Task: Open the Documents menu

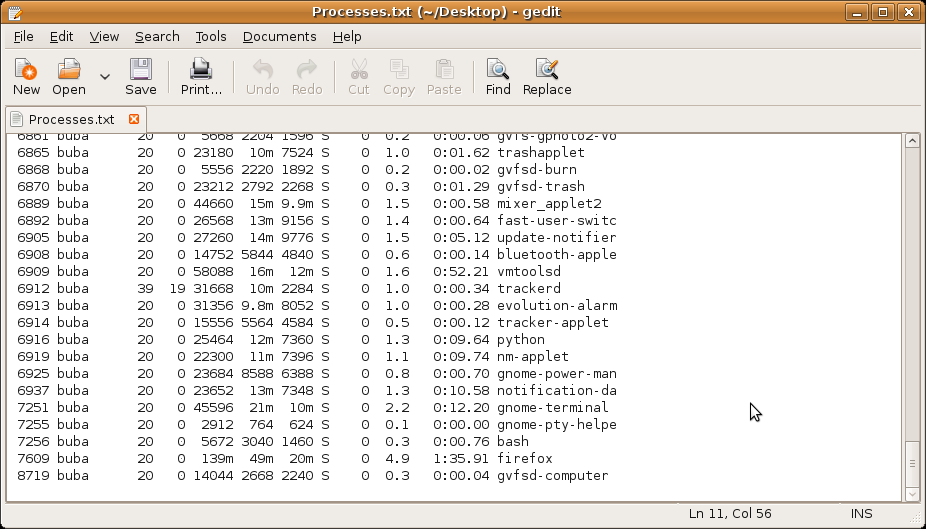Action: point(279,37)
